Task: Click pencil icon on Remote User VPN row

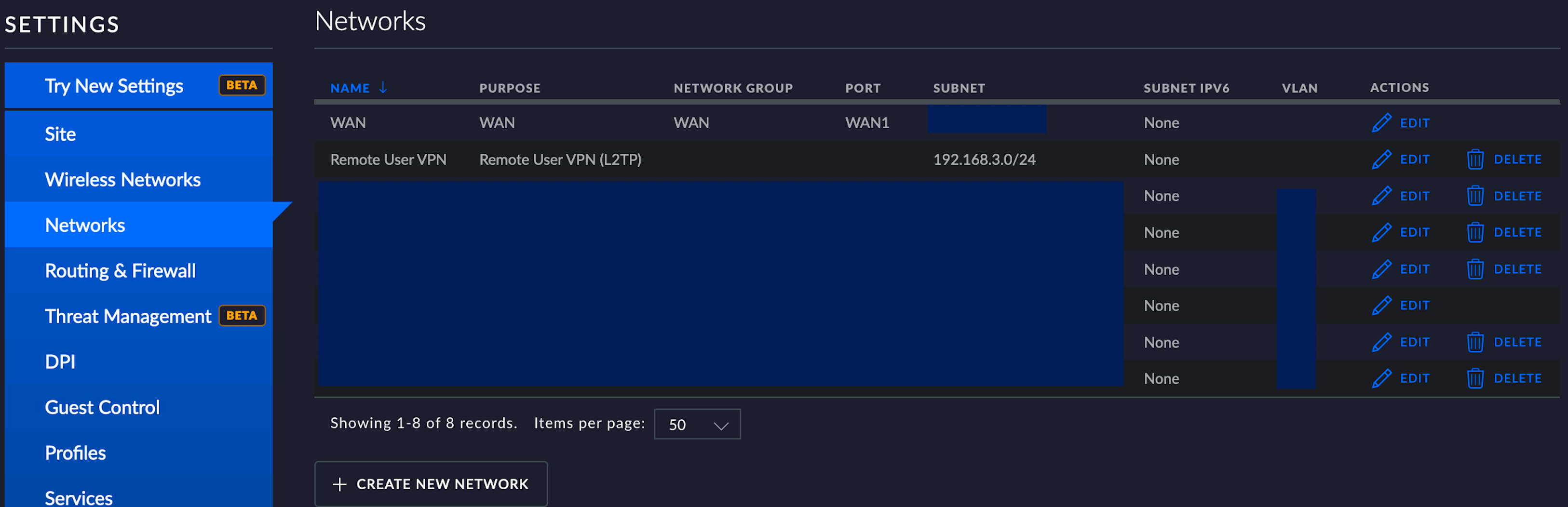Action: [x=1382, y=159]
